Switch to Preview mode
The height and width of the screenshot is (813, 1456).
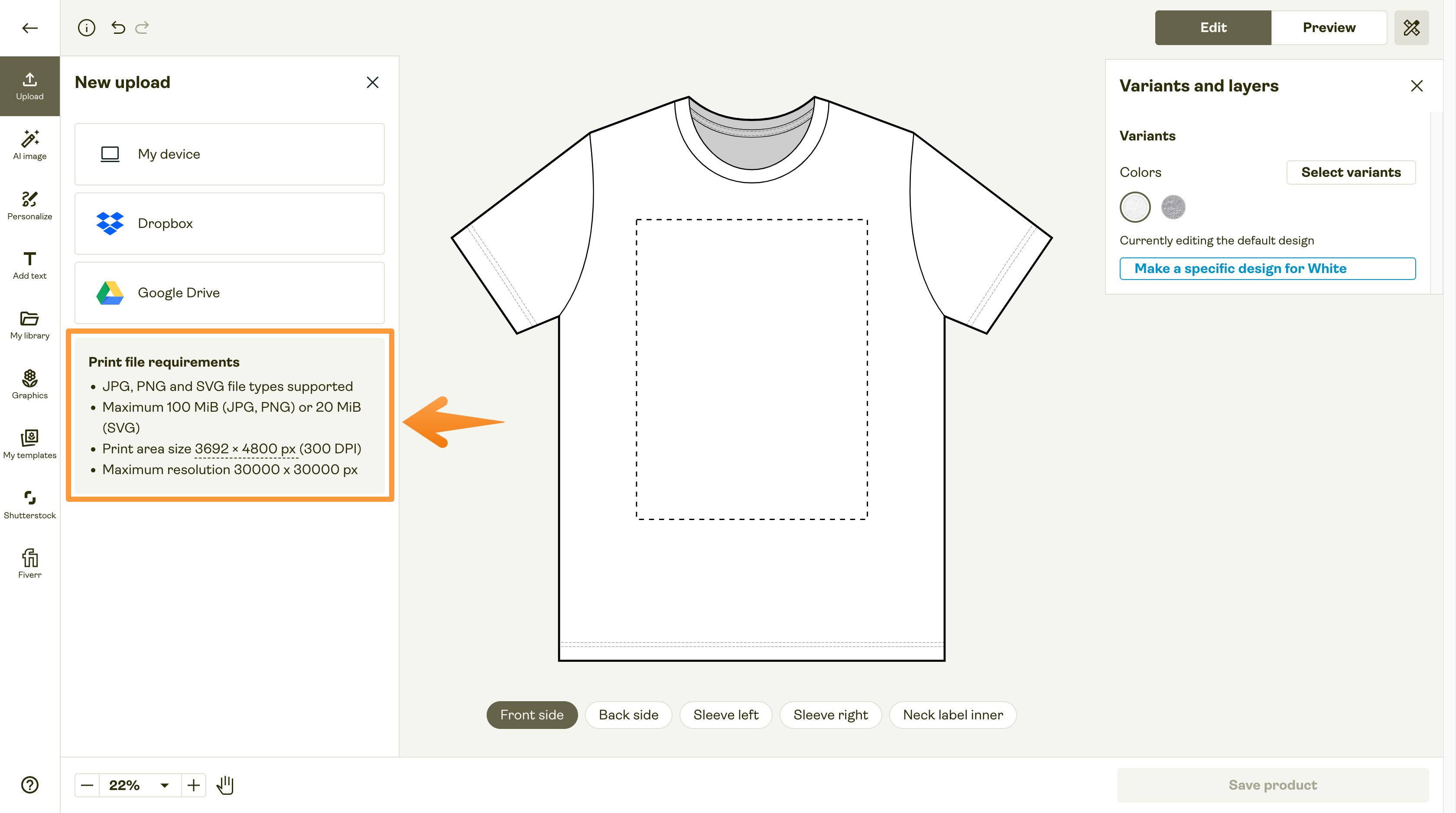point(1328,27)
